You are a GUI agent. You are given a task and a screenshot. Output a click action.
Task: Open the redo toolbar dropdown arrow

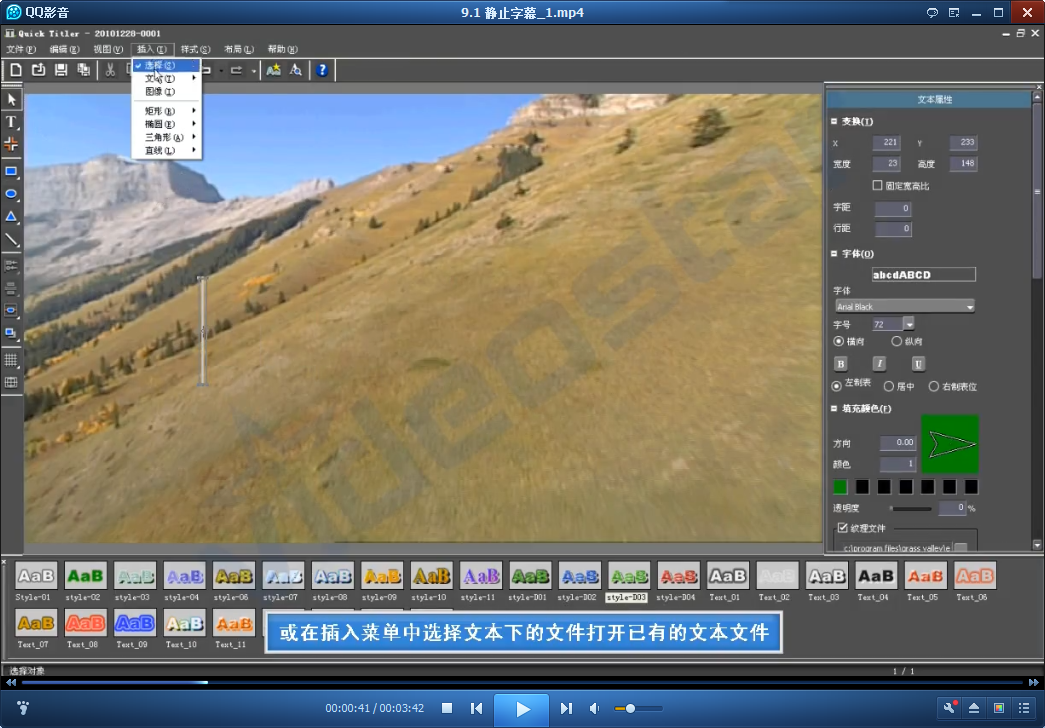click(254, 71)
